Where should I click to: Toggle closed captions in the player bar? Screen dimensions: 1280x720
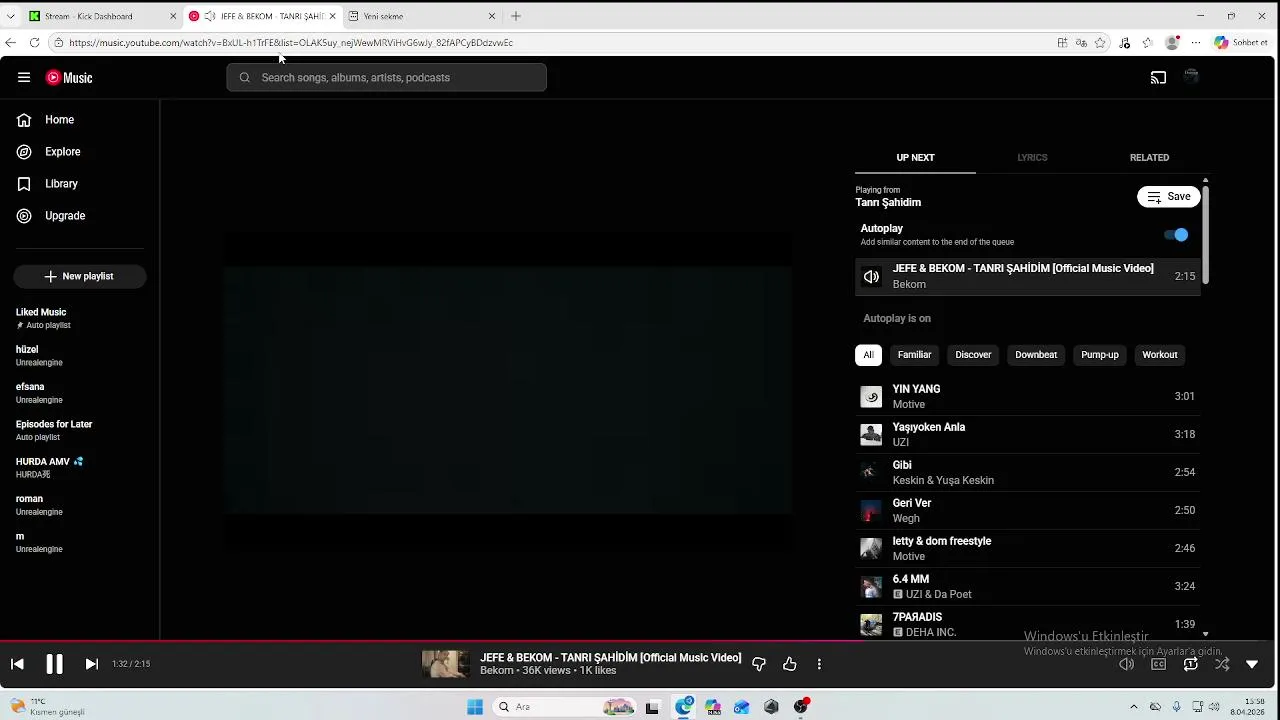tap(1159, 664)
